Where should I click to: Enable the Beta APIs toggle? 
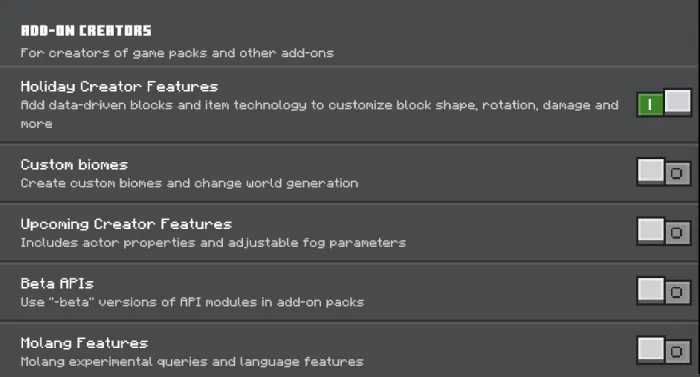tap(664, 291)
